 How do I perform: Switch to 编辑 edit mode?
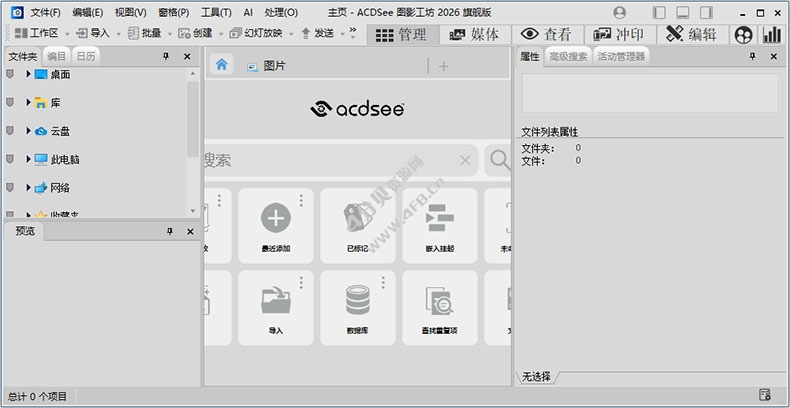point(691,34)
